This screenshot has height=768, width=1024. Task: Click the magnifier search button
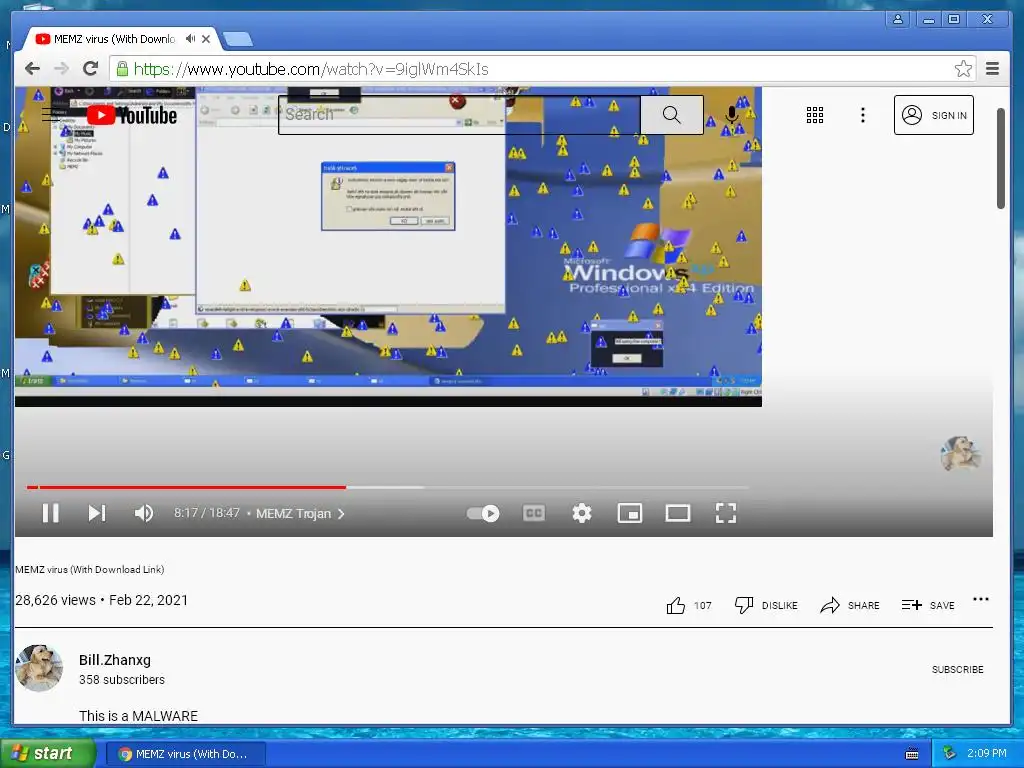point(671,115)
